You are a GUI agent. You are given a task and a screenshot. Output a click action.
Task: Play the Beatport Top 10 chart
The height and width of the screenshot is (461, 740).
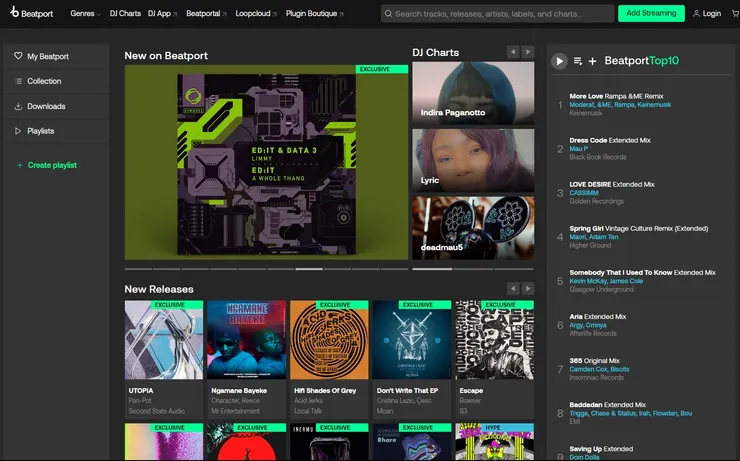click(559, 61)
